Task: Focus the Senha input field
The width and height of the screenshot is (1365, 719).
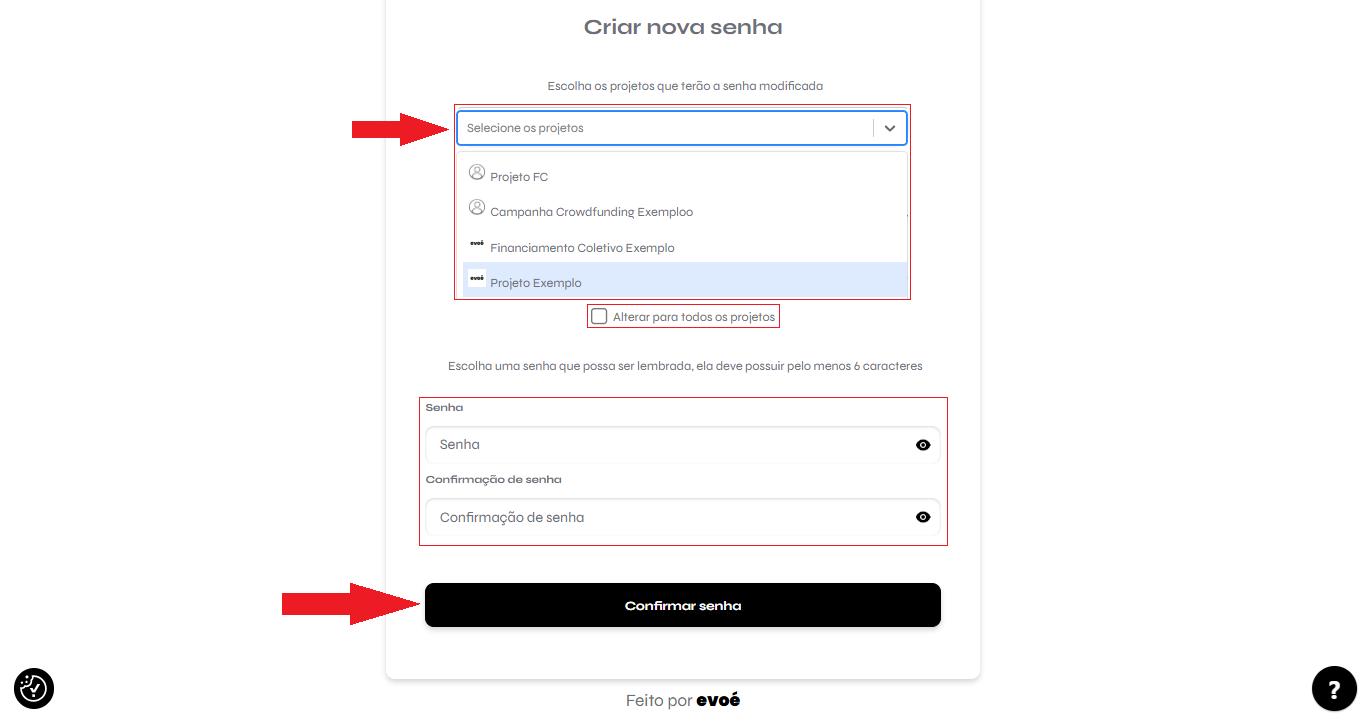Action: pyautogui.click(x=683, y=445)
